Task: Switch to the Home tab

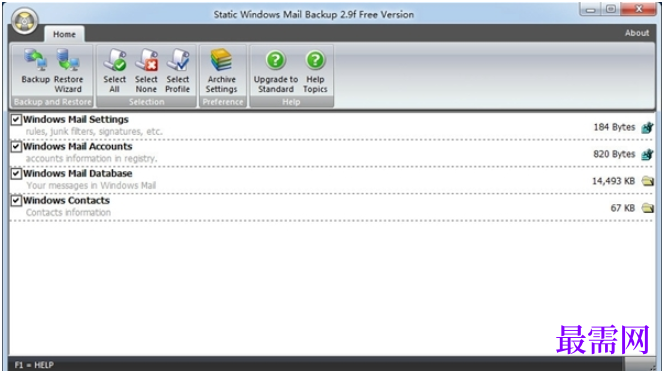Action: [64, 34]
